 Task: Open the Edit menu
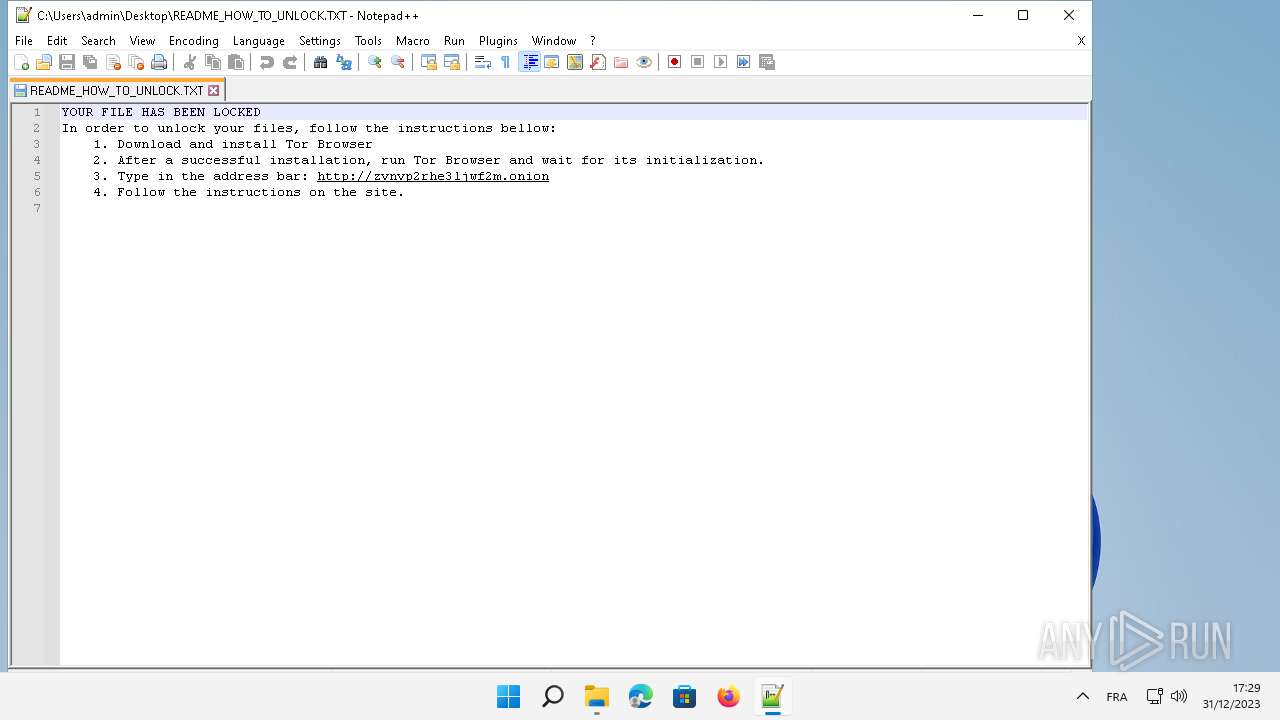57,41
